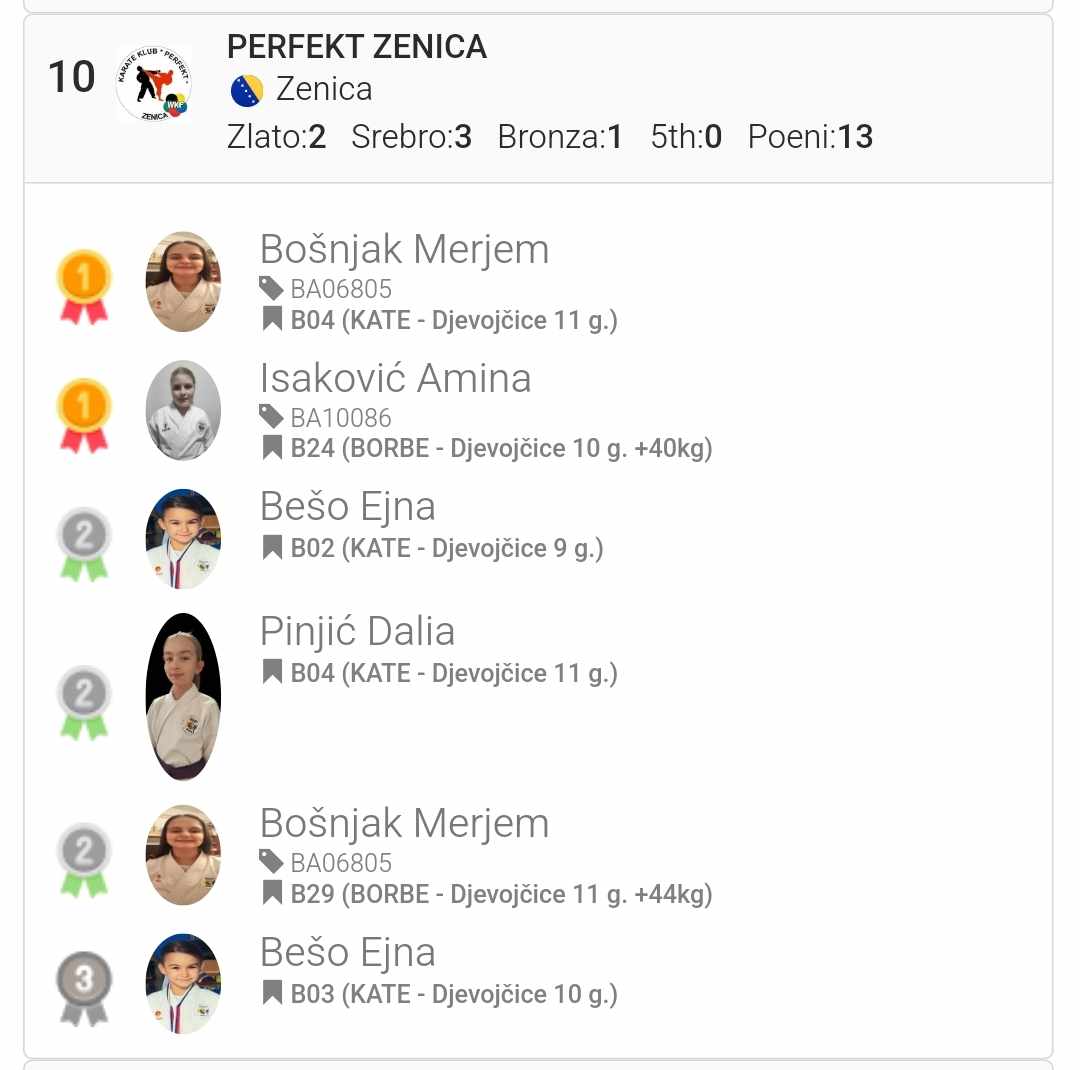1080x1070 pixels.
Task: Click Isaković Amina's grayscale profile photo
Action: [x=183, y=411]
